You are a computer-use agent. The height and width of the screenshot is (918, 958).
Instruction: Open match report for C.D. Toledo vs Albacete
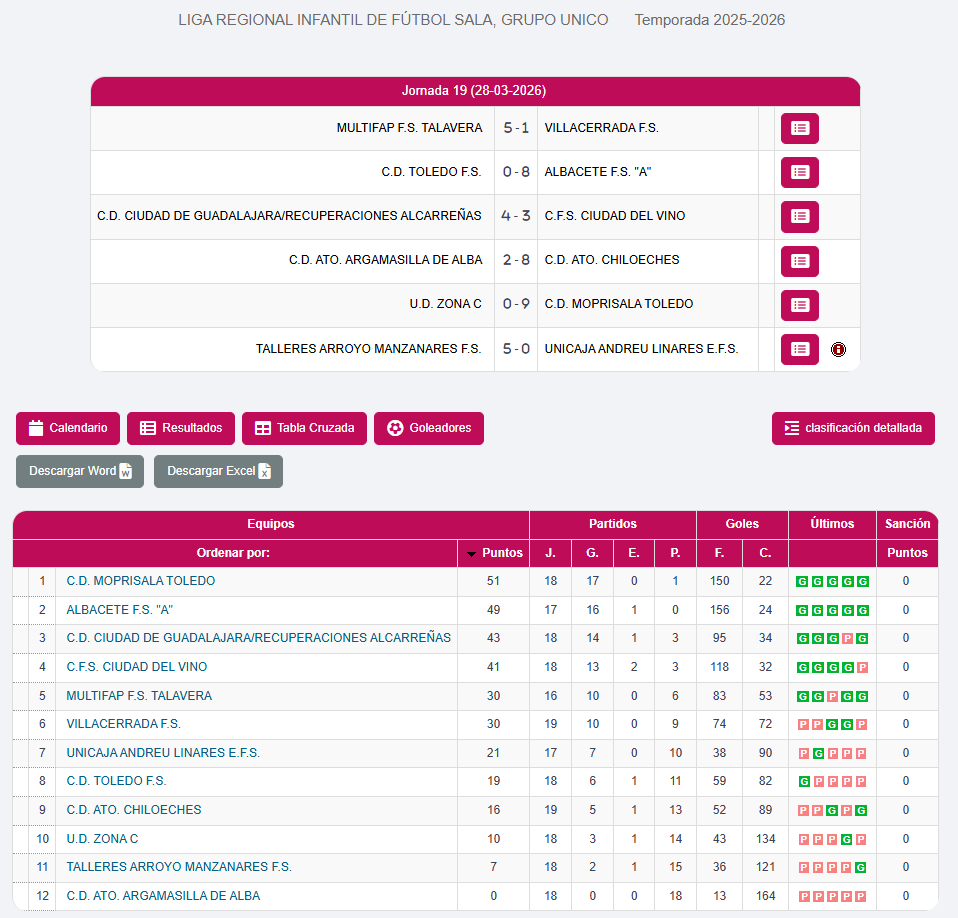[x=800, y=172]
